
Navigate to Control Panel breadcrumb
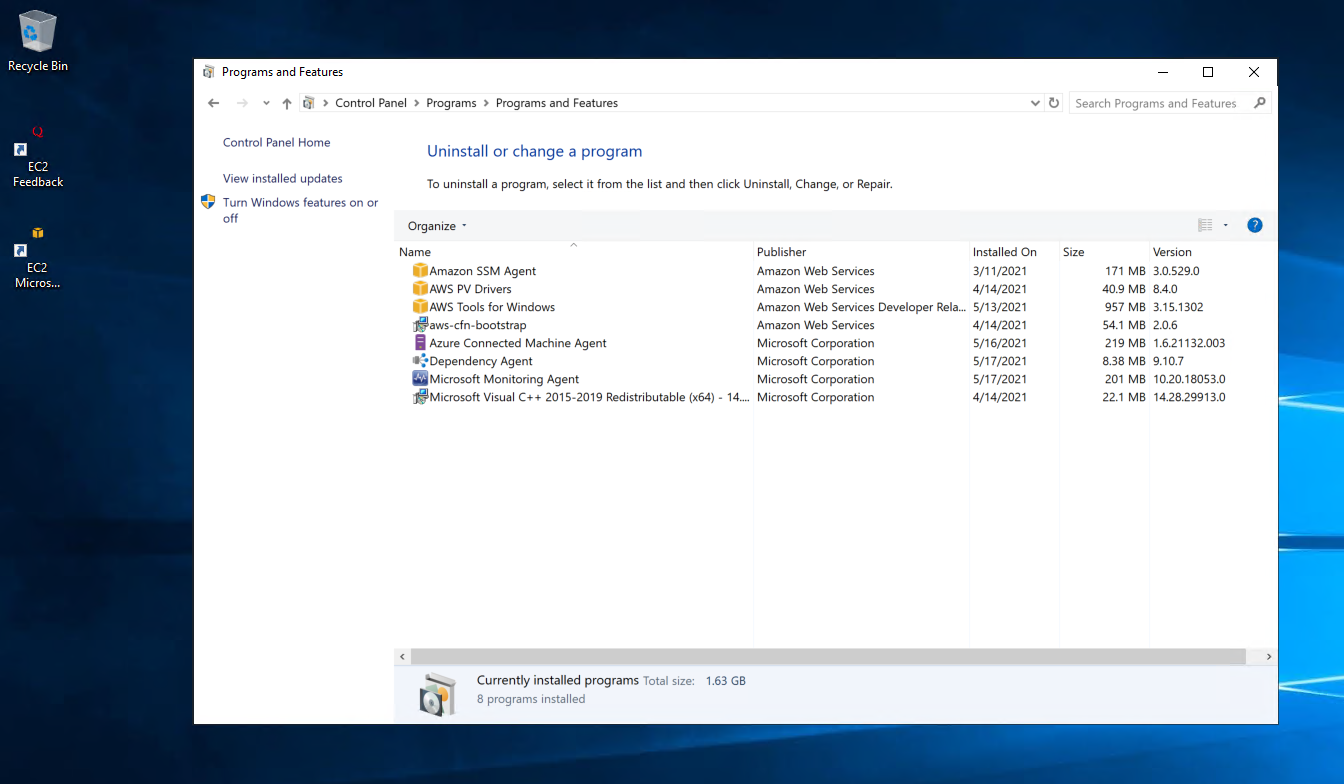click(x=371, y=103)
